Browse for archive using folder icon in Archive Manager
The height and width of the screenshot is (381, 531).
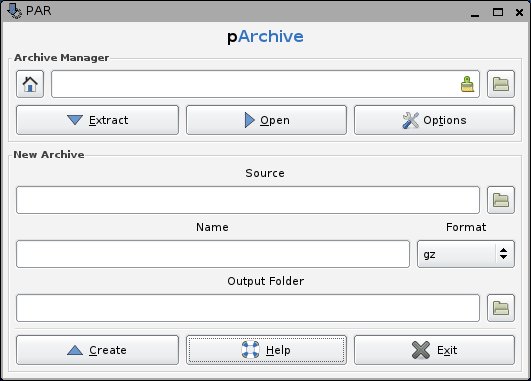(501, 84)
